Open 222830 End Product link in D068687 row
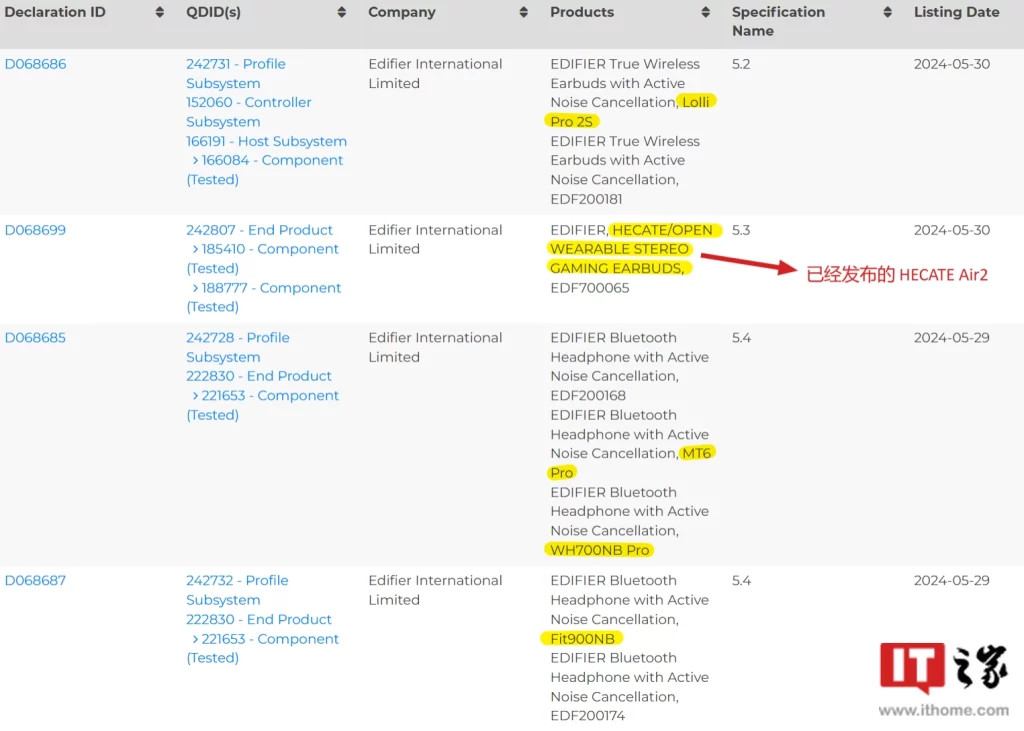The image size is (1024, 731). (x=259, y=619)
